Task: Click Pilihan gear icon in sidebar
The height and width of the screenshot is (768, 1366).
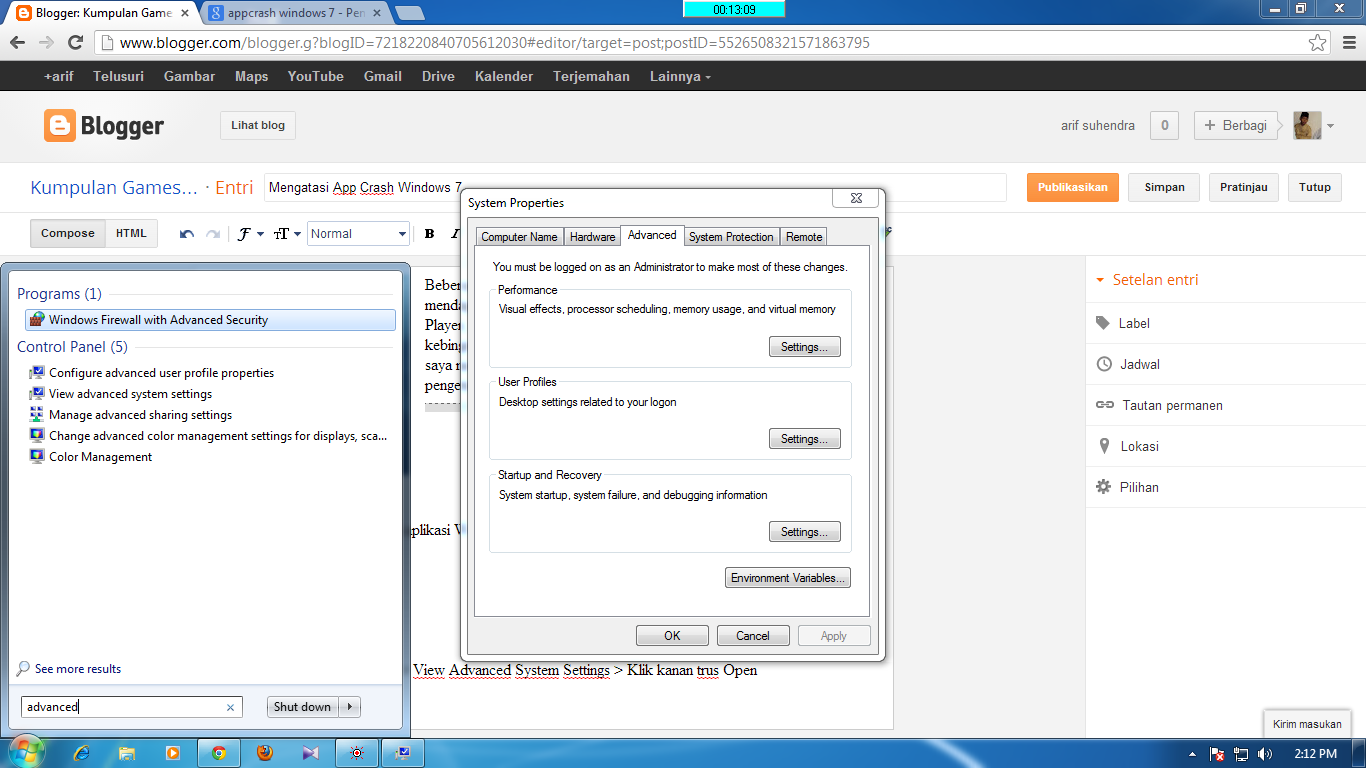Action: click(x=1104, y=487)
